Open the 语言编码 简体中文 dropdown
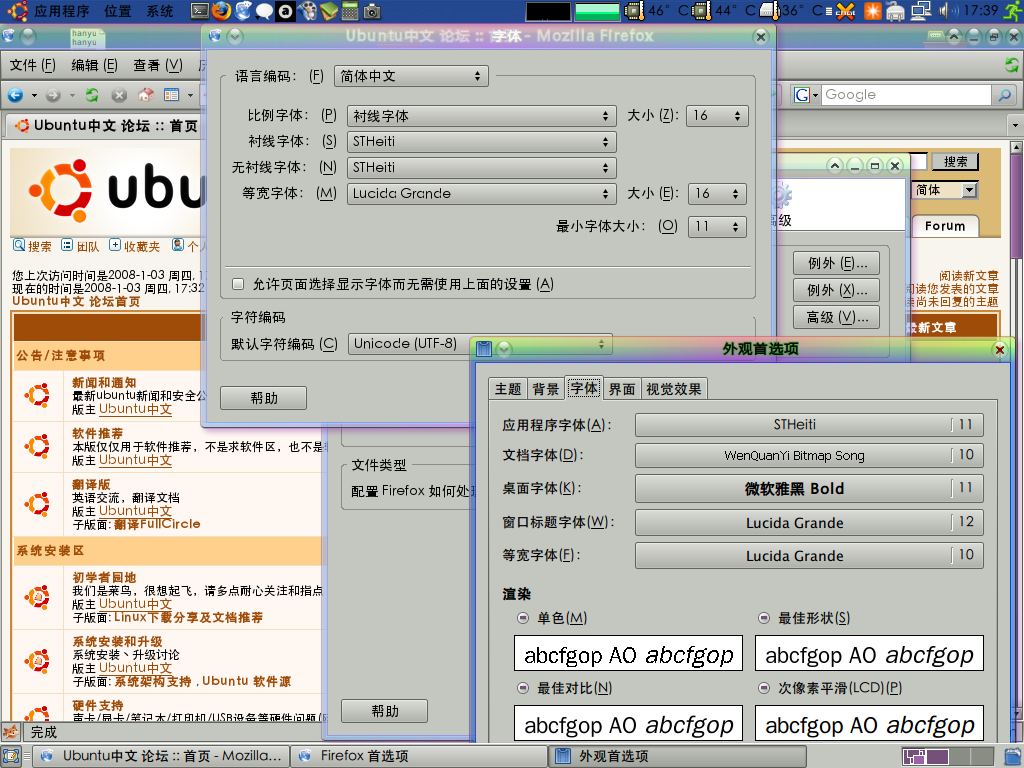The image size is (1024, 768). [411, 76]
